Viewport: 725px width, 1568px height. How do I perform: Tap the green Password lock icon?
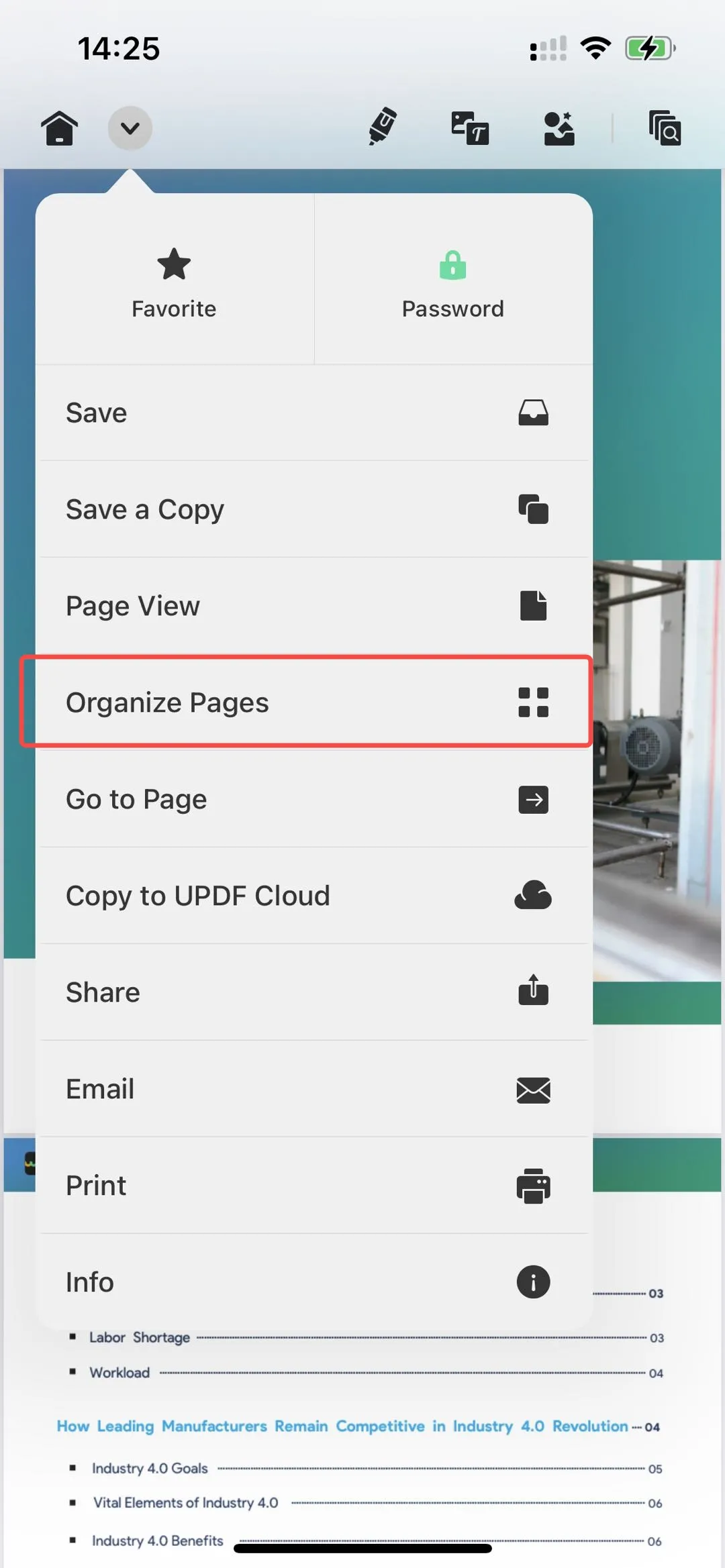(x=453, y=265)
